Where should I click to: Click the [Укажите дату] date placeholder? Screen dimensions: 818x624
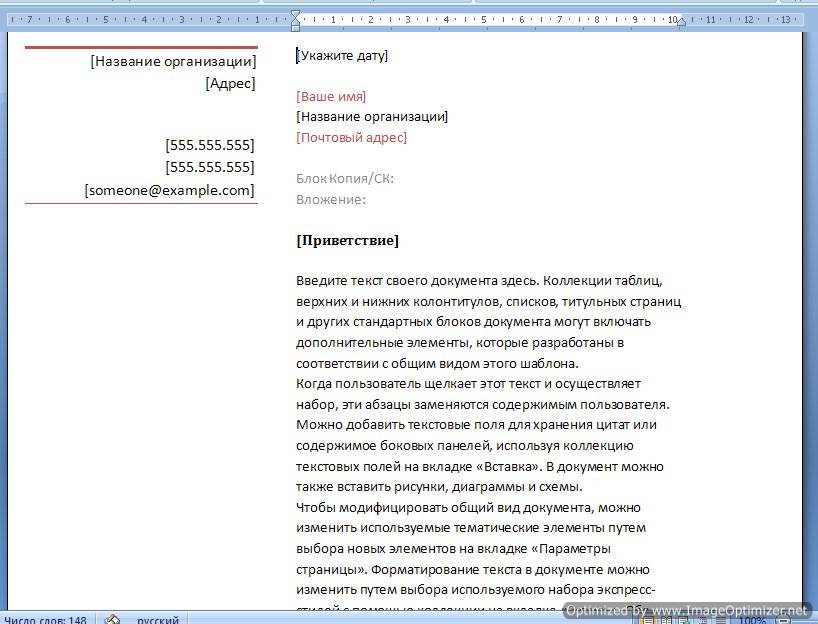click(x=342, y=55)
